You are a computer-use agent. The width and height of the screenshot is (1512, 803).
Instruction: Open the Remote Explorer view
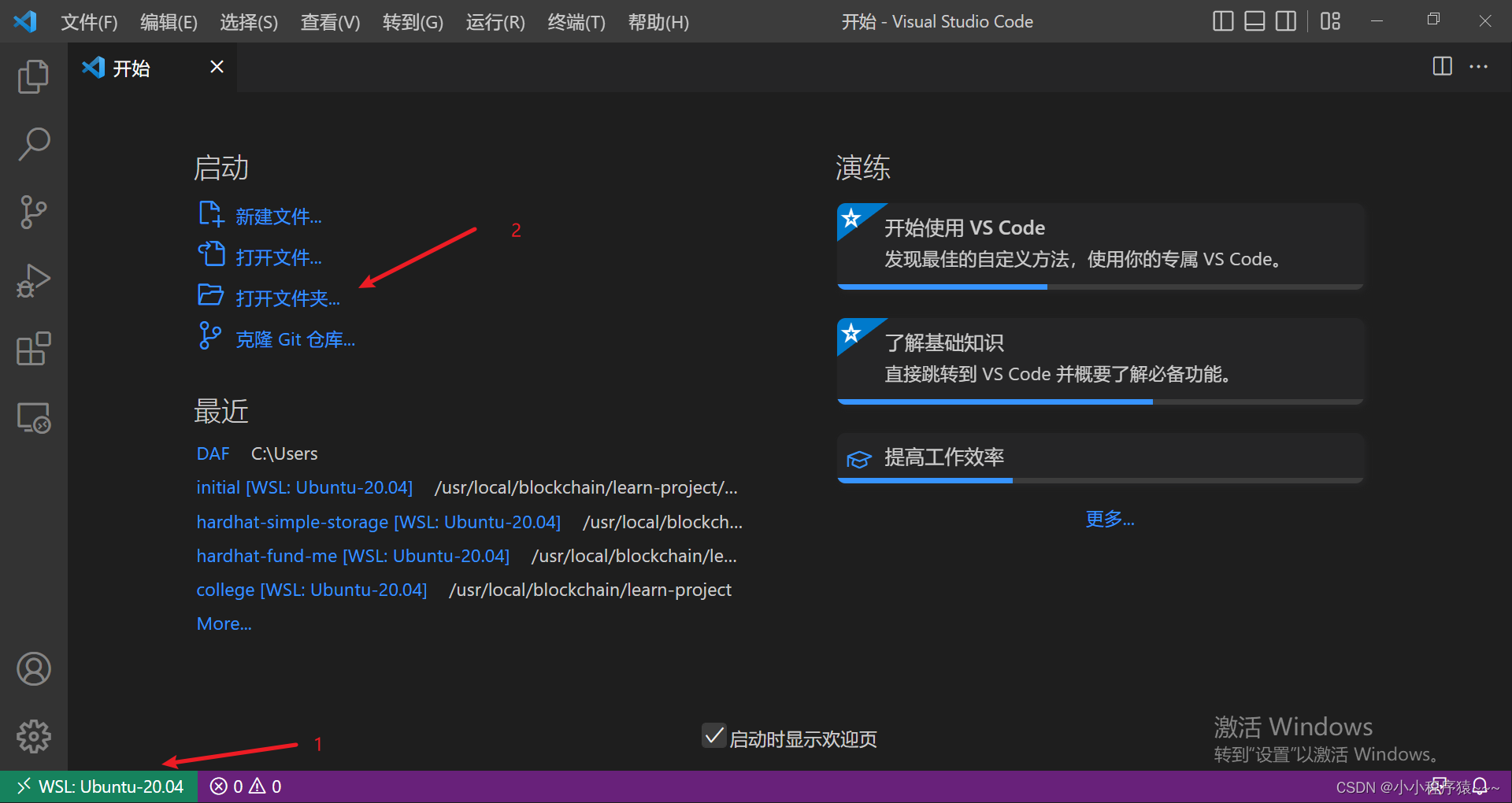coord(33,417)
